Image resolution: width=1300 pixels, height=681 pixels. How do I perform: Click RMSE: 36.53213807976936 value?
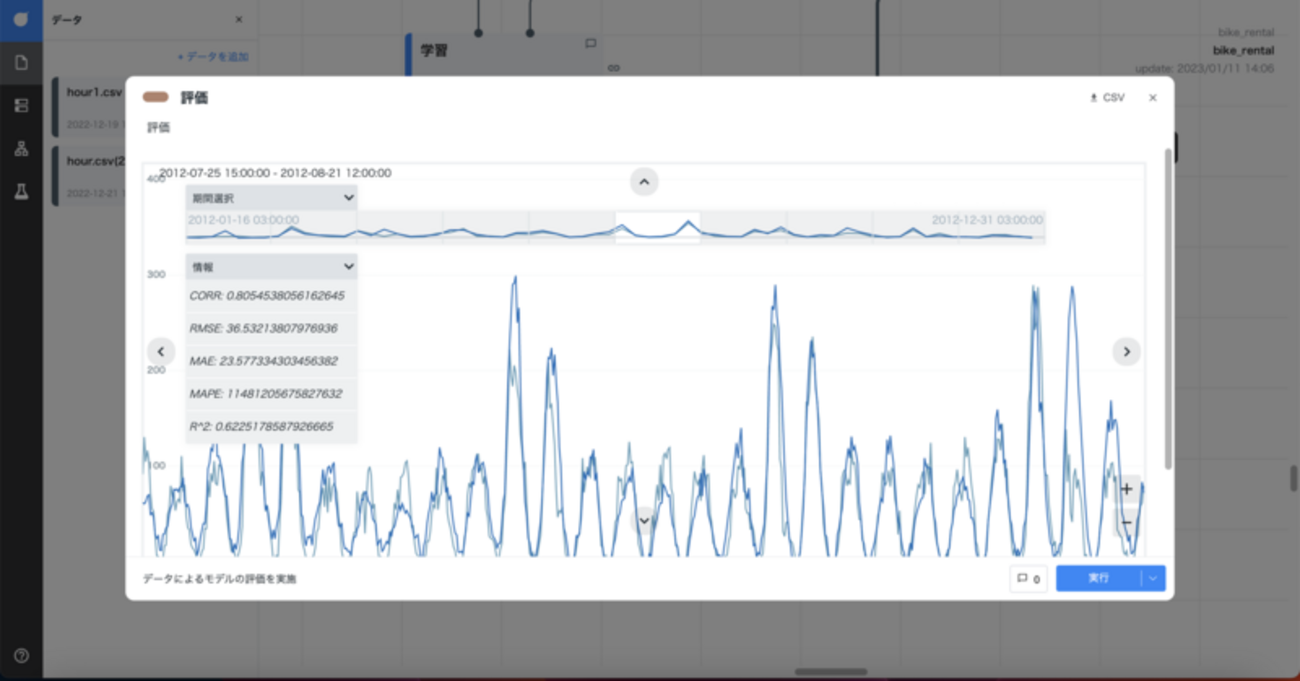[x=263, y=328]
